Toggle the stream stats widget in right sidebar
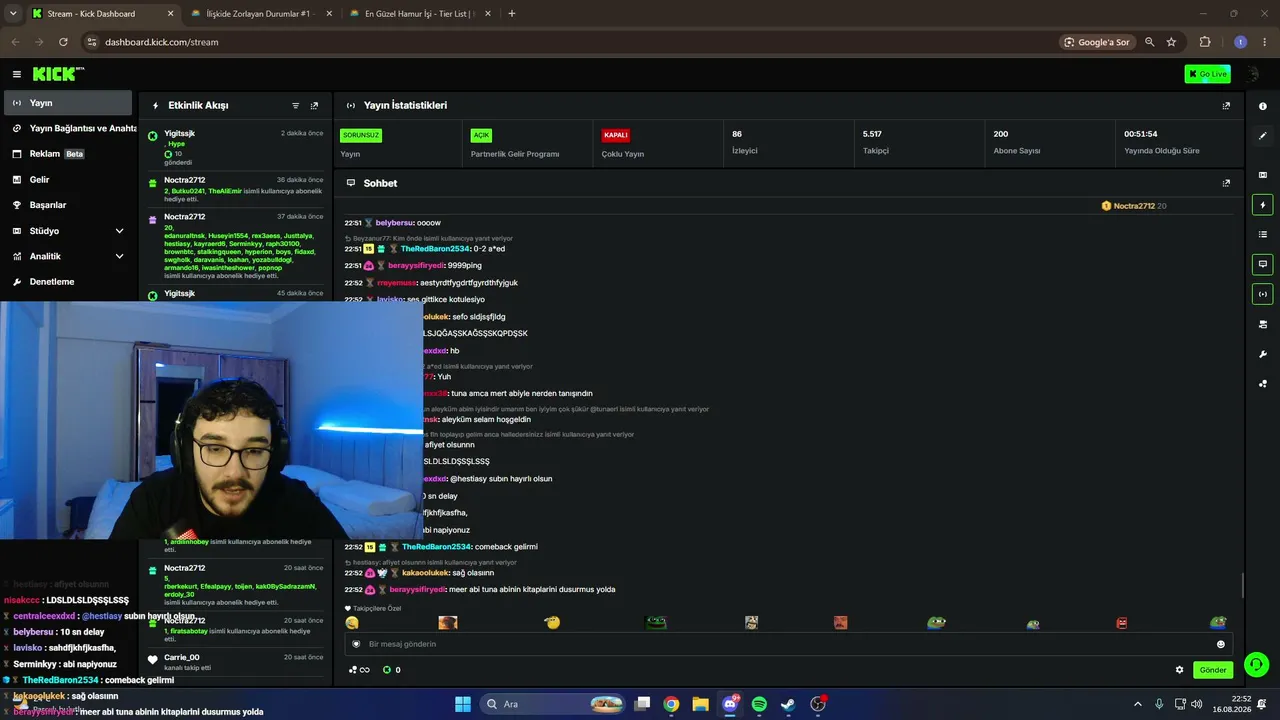1280x720 pixels. pyautogui.click(x=1262, y=294)
